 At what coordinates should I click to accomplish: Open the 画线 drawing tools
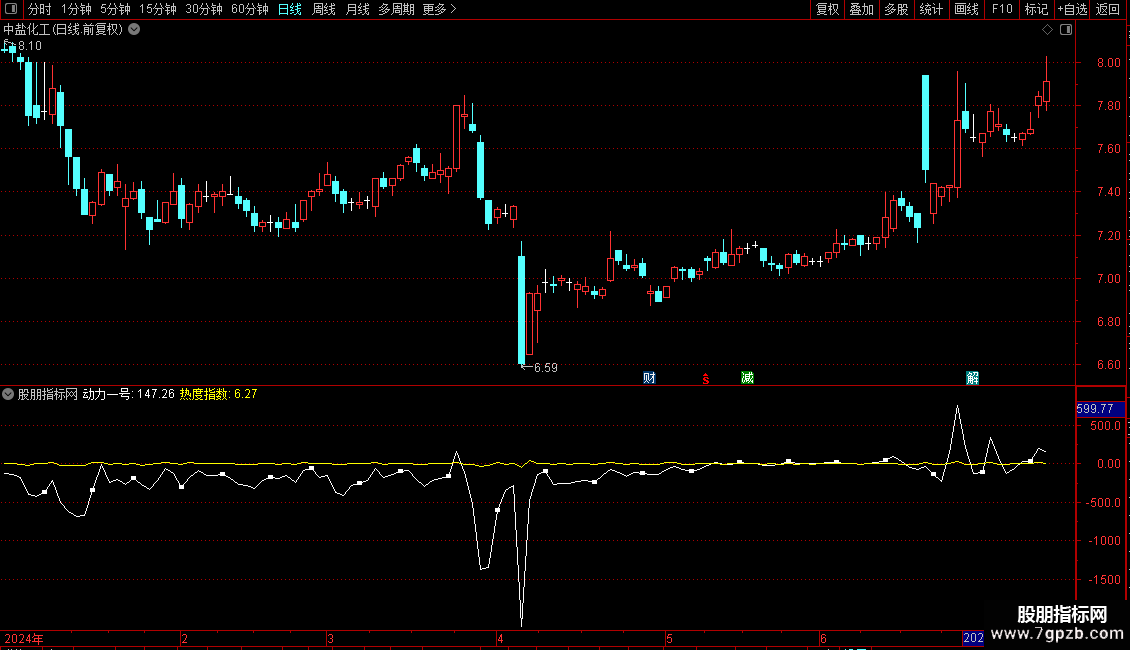click(x=966, y=9)
